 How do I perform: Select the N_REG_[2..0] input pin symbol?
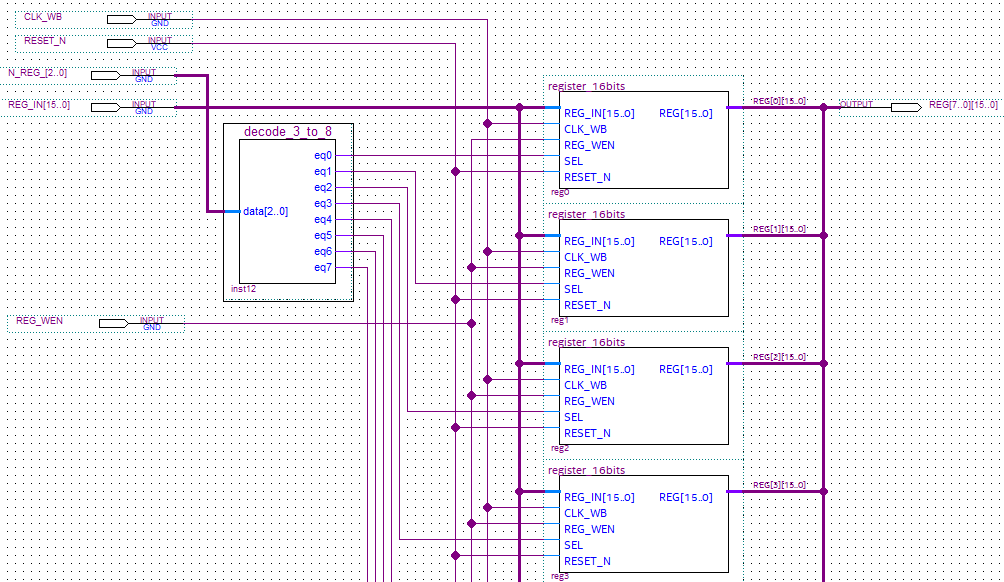[x=106, y=76]
